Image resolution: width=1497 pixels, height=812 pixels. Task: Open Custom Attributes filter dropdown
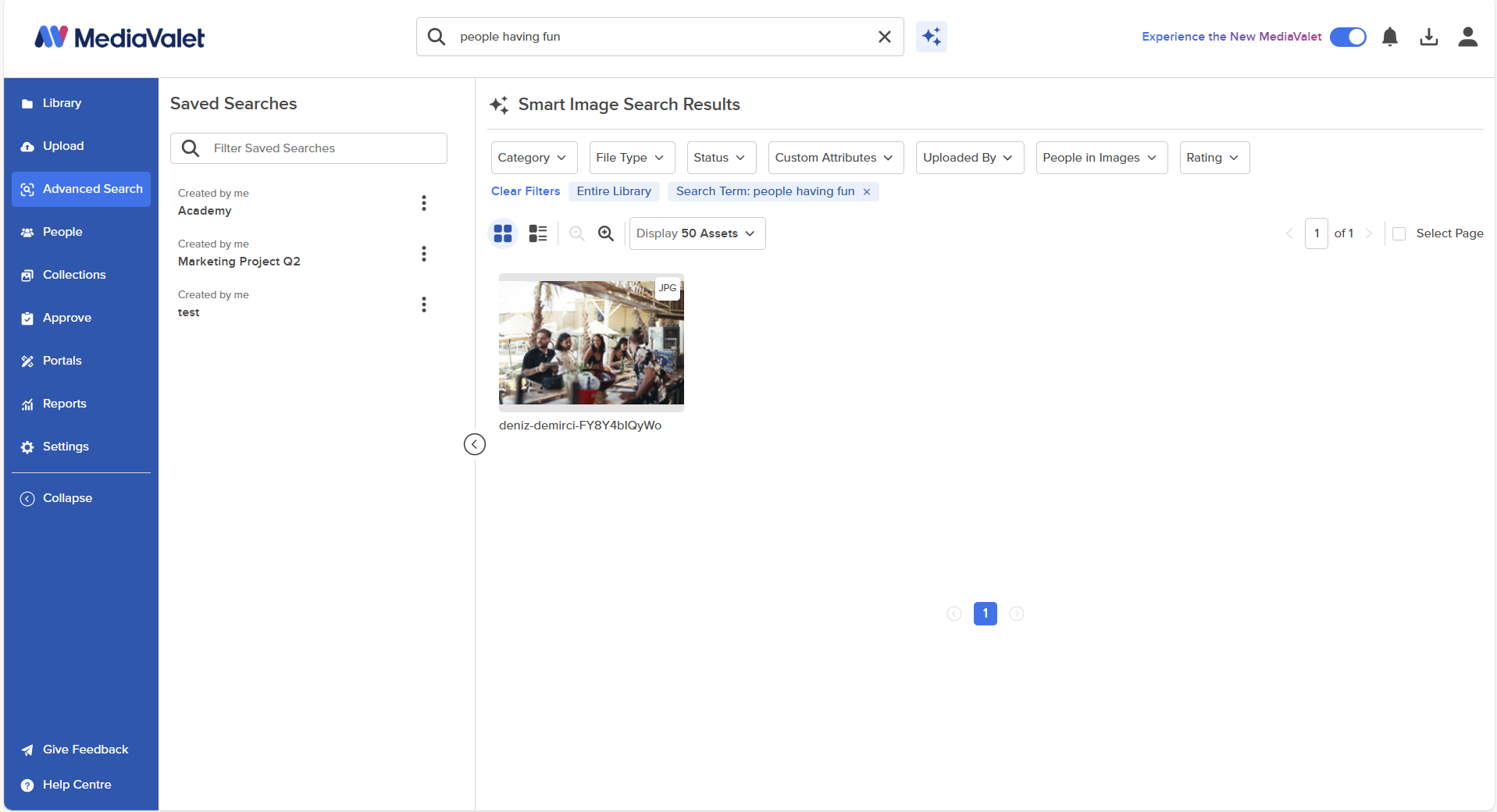(x=836, y=158)
